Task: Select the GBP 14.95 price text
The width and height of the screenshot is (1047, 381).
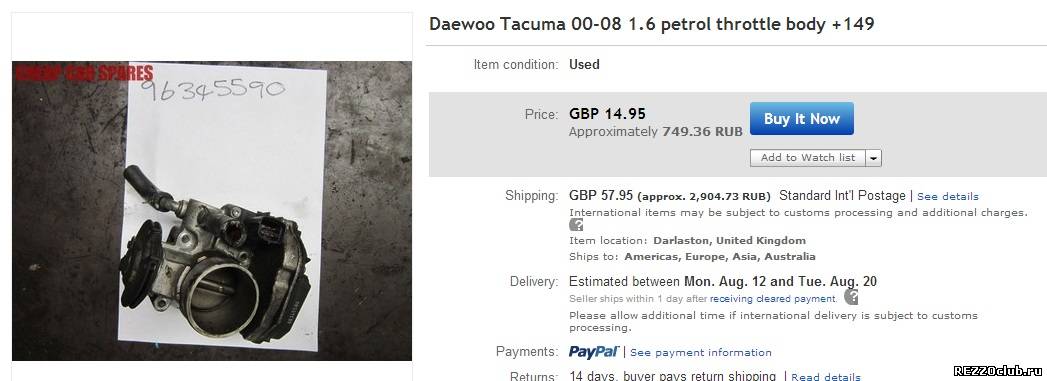Action: [607, 114]
